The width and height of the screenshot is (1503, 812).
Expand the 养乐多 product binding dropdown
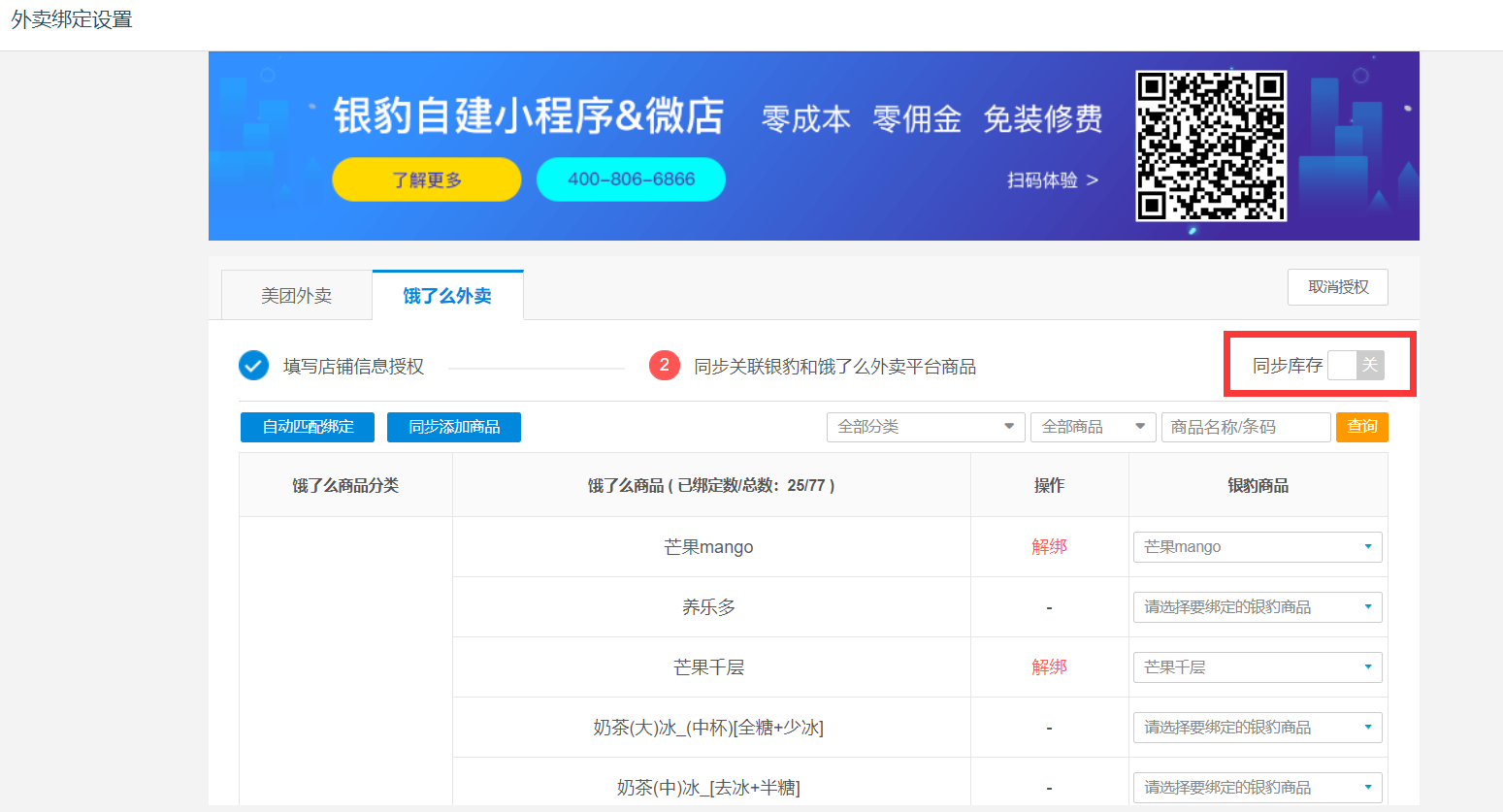(1257, 607)
